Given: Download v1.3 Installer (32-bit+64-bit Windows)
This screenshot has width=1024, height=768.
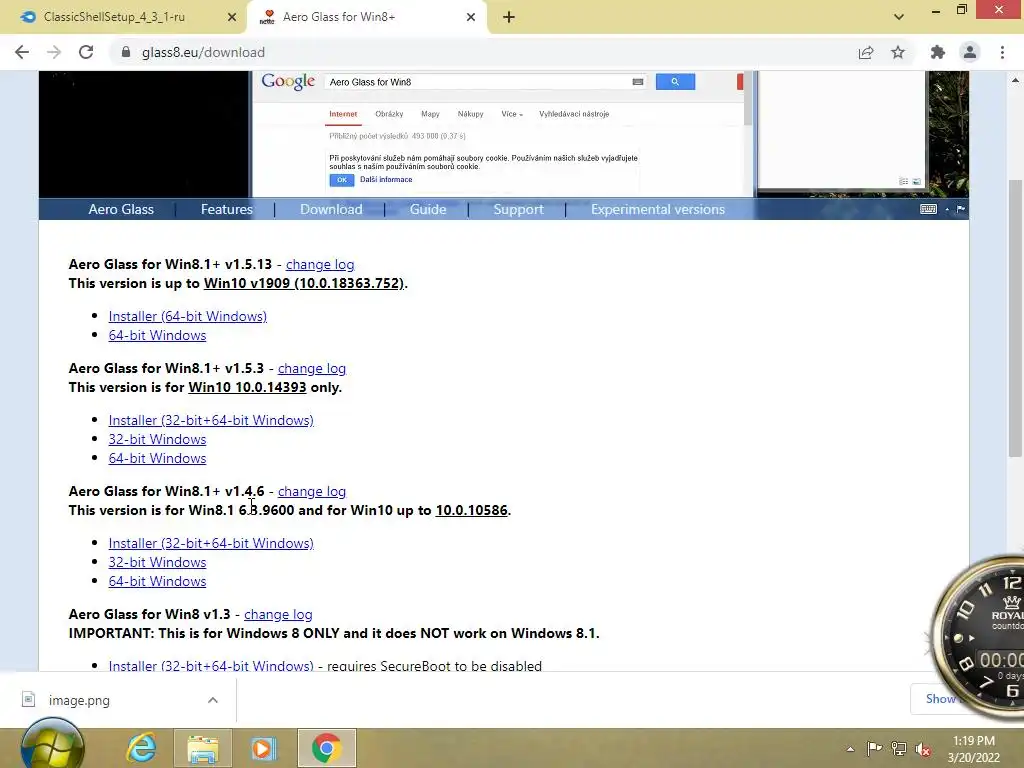Looking at the screenshot, I should 211,665.
